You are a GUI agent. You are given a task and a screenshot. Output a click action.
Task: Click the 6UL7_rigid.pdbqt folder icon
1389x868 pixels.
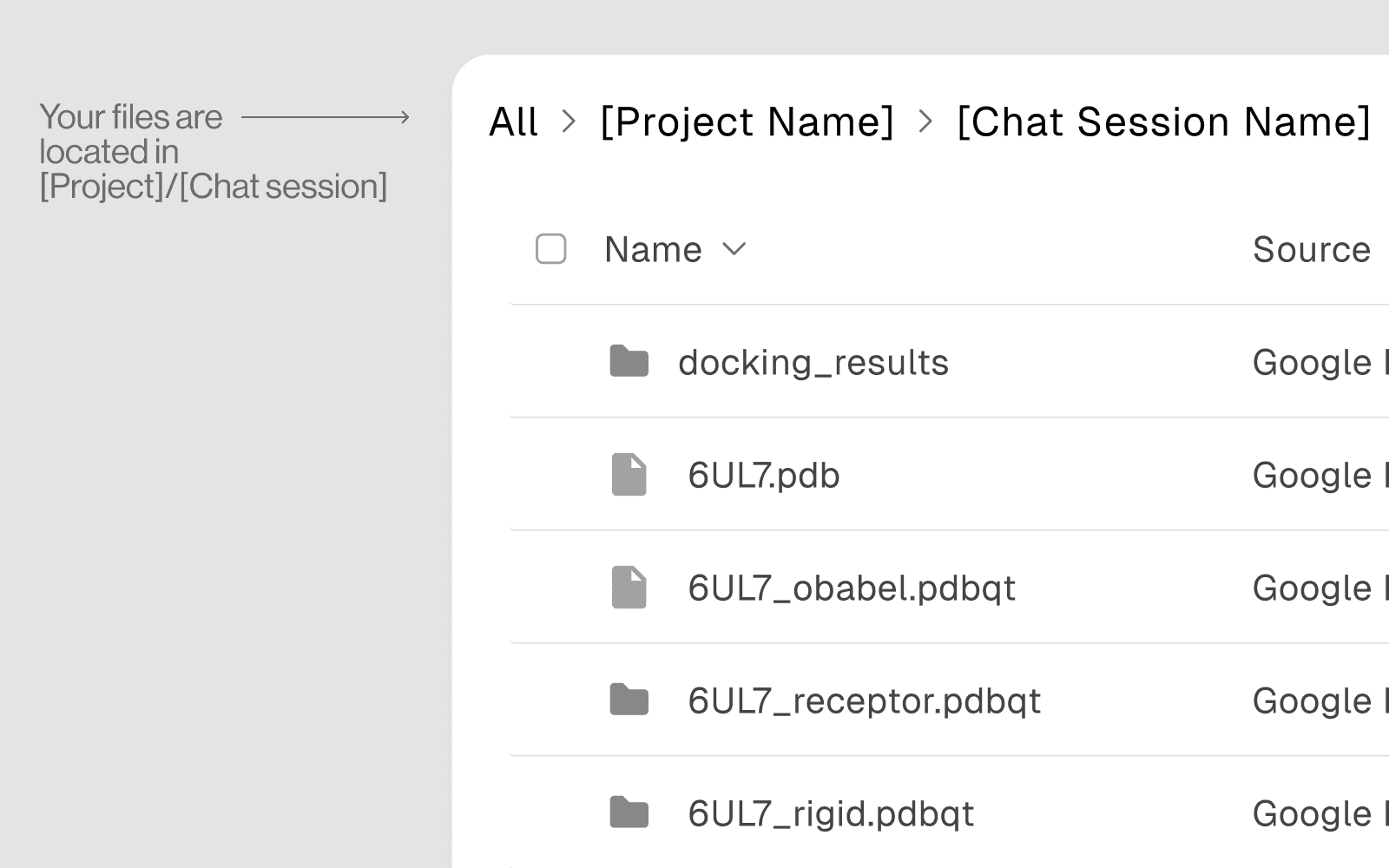(629, 812)
